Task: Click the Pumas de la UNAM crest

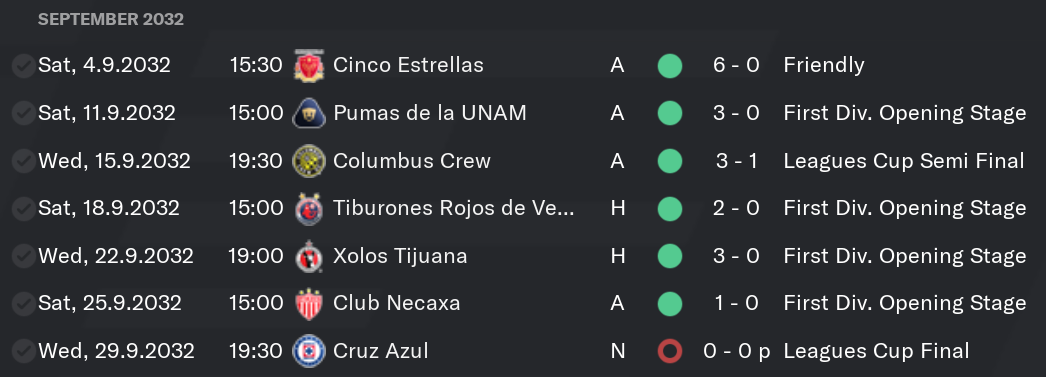Action: [309, 113]
